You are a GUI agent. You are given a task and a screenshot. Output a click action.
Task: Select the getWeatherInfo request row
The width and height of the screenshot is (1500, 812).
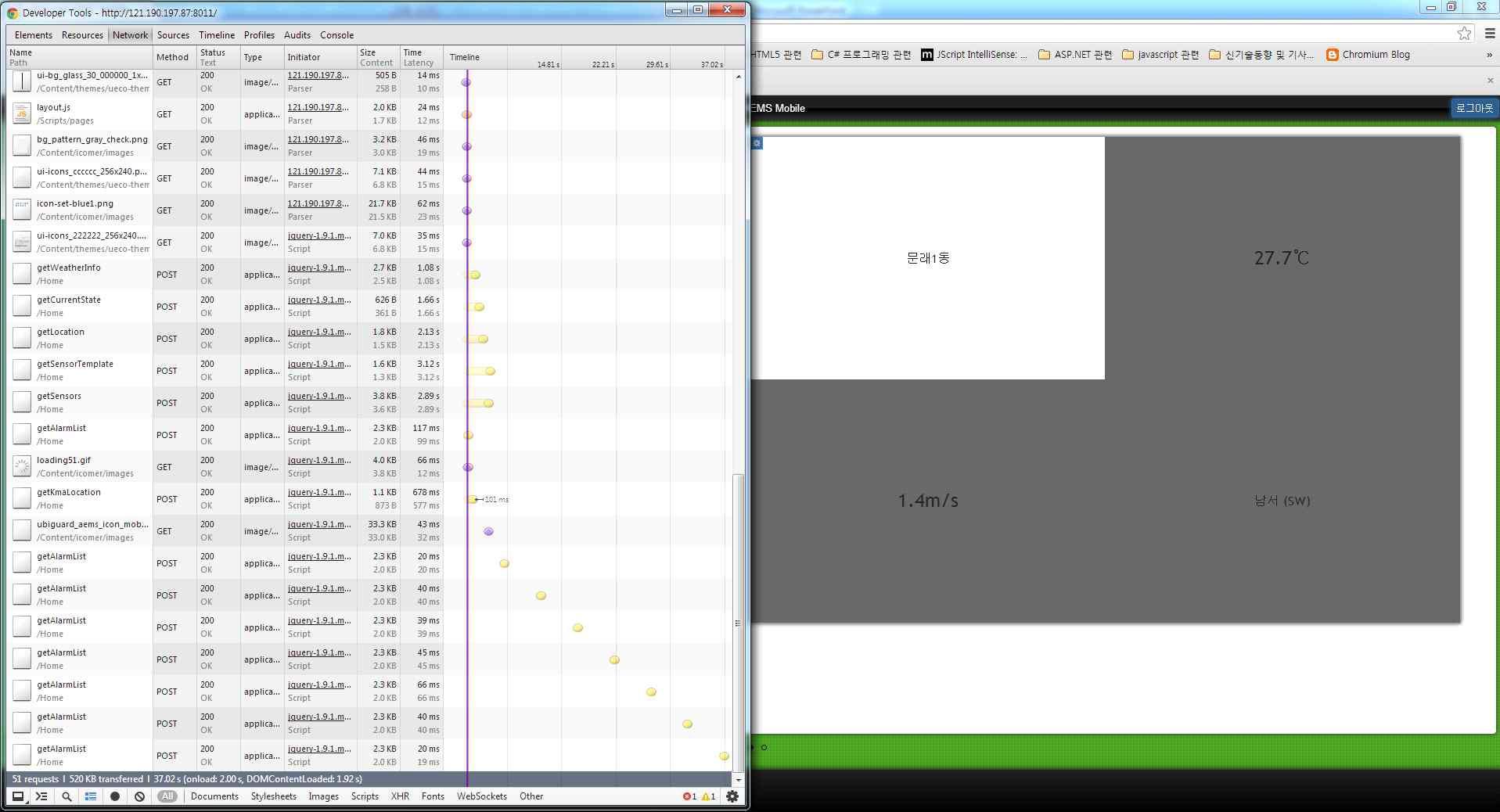(x=369, y=275)
